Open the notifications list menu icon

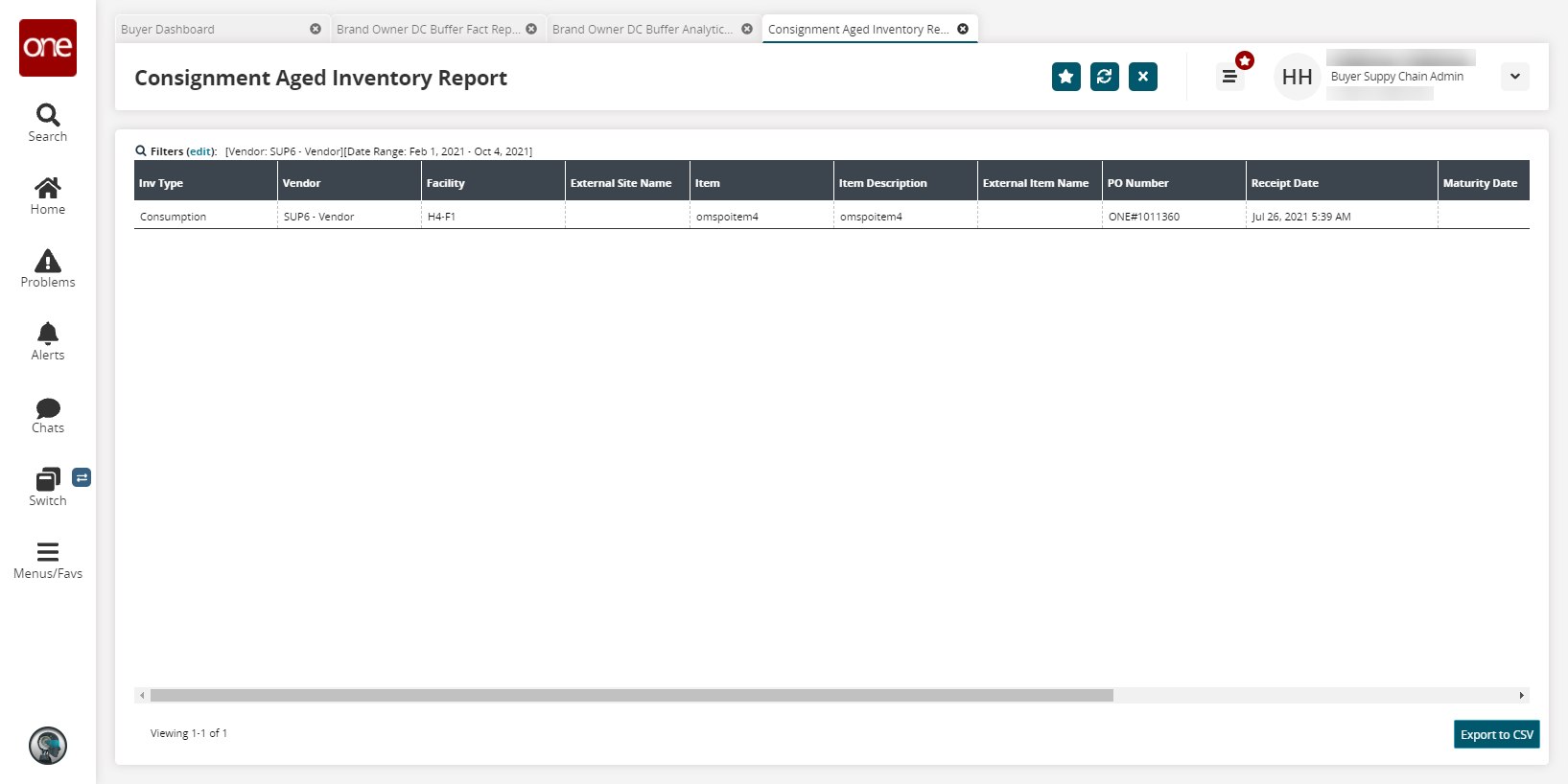[x=1229, y=77]
